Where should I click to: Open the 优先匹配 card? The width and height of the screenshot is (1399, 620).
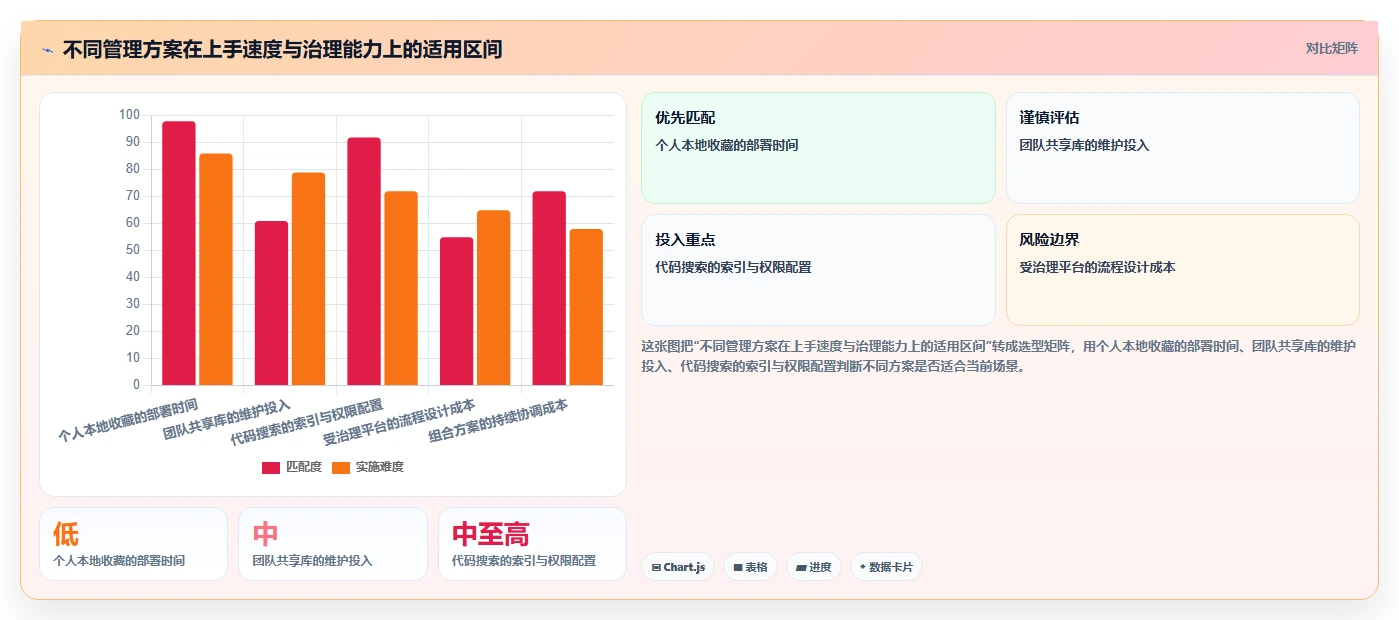818,148
